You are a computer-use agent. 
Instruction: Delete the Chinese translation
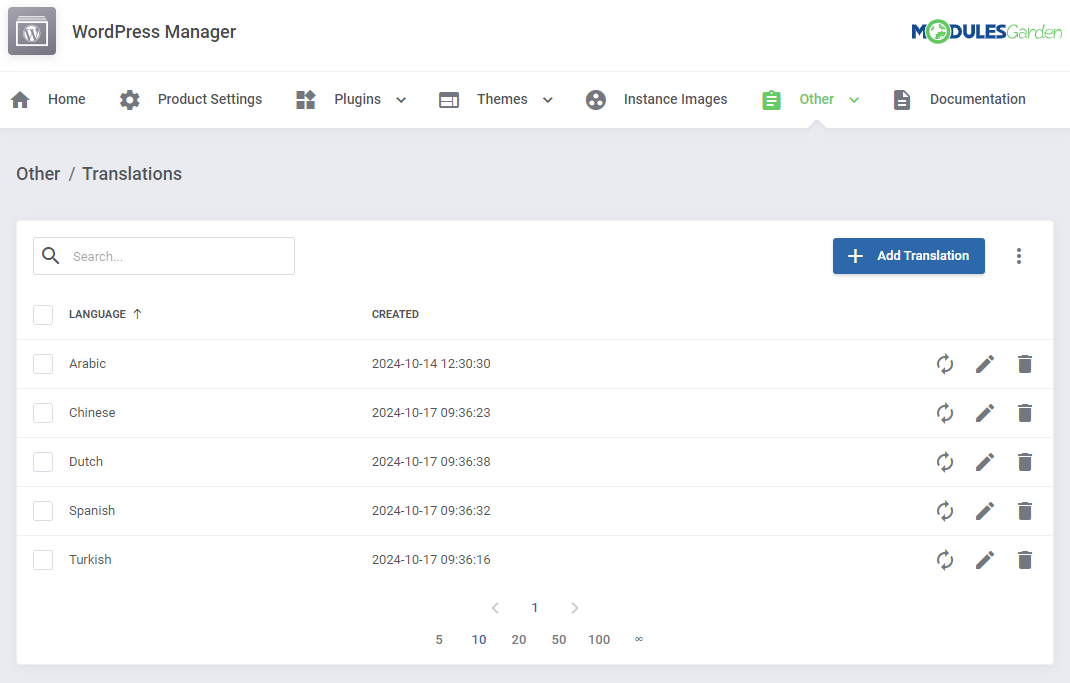click(x=1025, y=413)
